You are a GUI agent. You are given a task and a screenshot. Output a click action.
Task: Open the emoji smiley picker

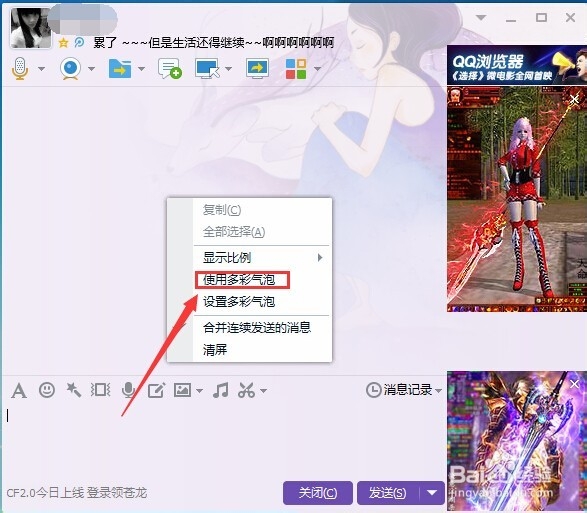47,390
